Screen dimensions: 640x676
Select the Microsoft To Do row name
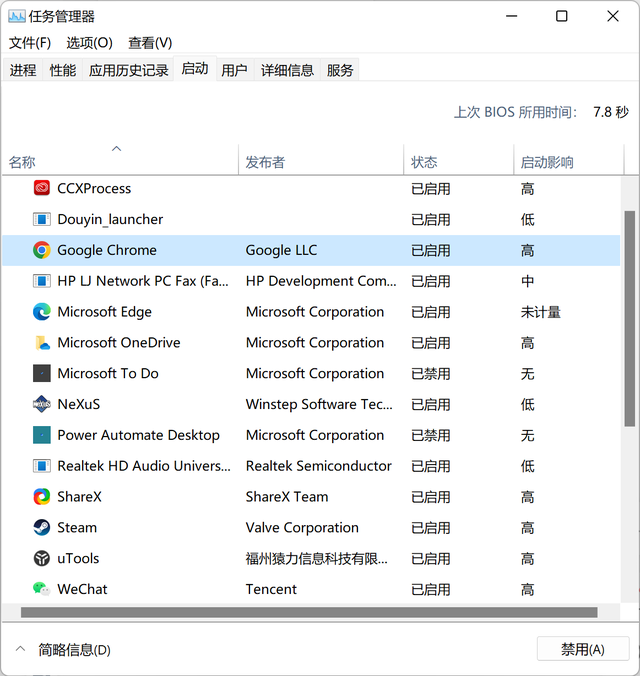108,373
